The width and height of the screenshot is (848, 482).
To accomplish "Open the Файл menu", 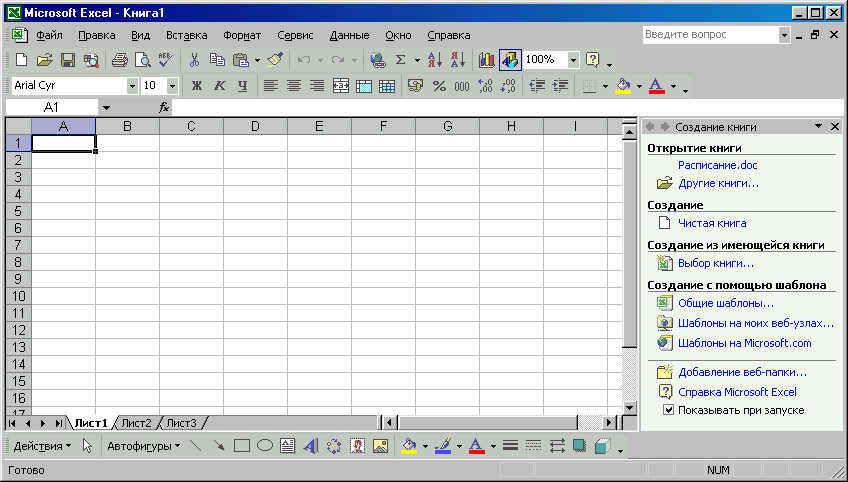I will 49,36.
